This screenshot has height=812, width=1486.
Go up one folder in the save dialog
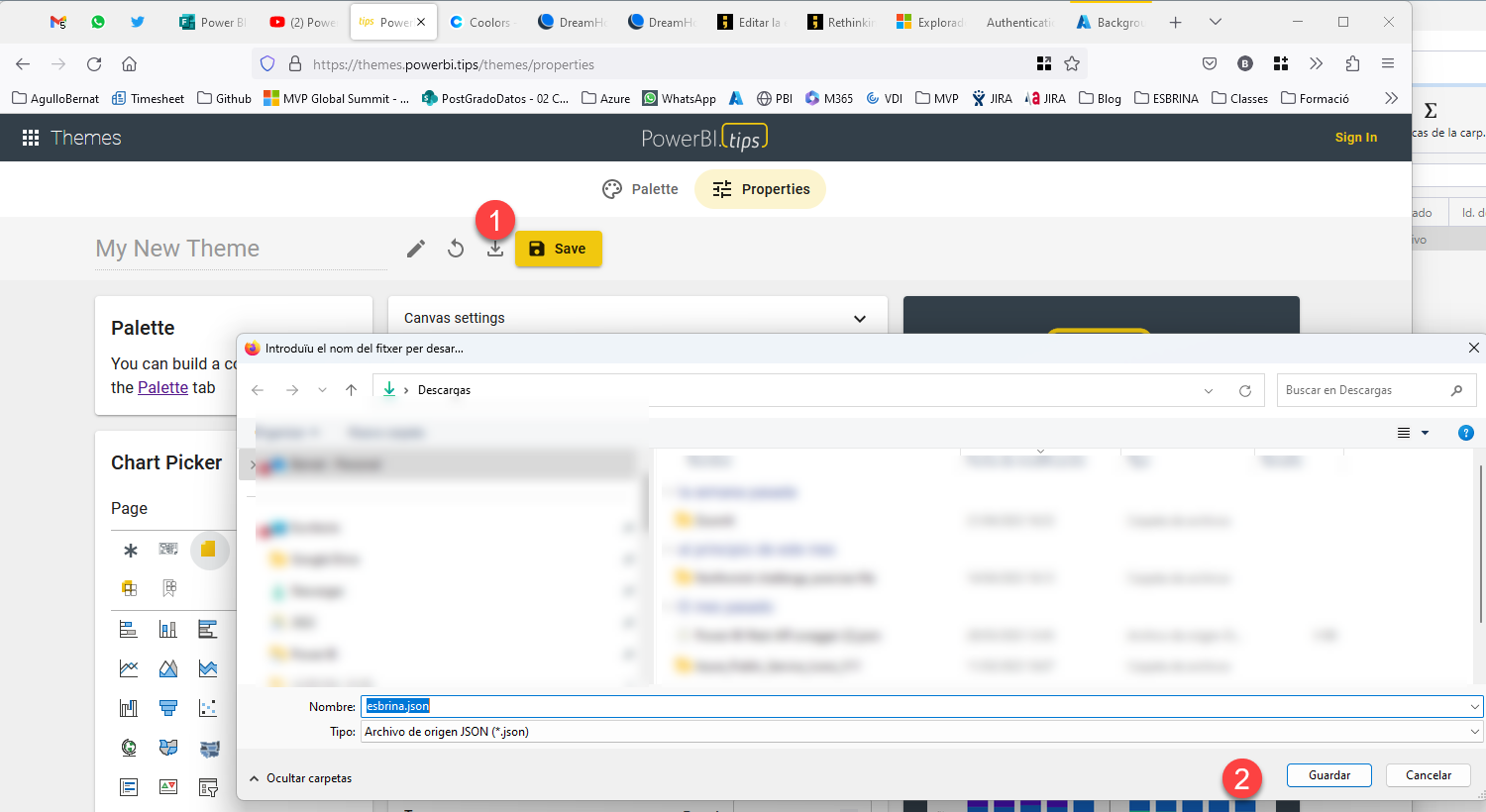pos(351,390)
